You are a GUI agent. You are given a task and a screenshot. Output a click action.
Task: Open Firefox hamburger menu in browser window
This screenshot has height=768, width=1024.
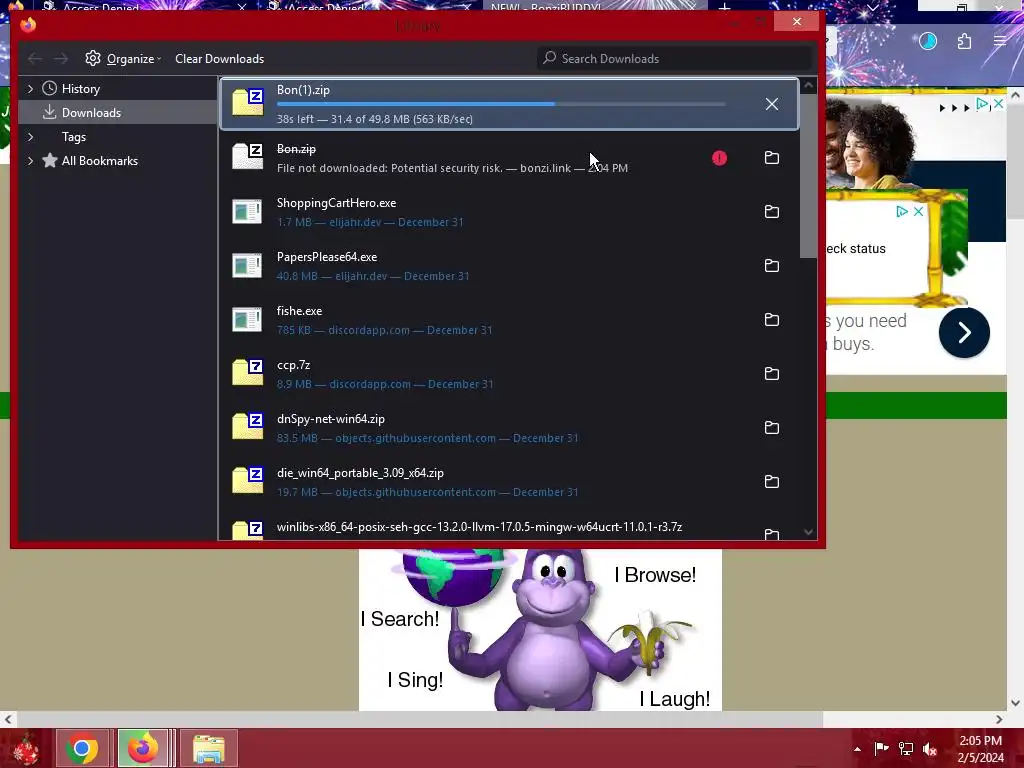click(1000, 41)
